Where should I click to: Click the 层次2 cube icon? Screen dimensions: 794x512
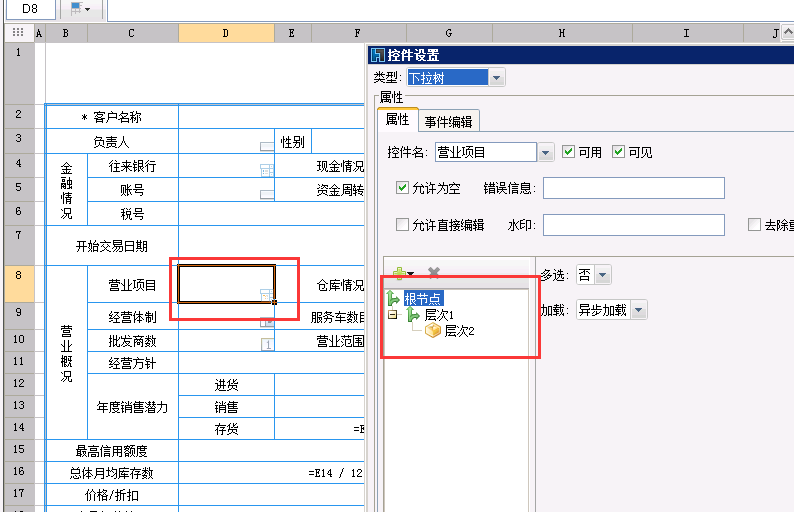[x=432, y=331]
